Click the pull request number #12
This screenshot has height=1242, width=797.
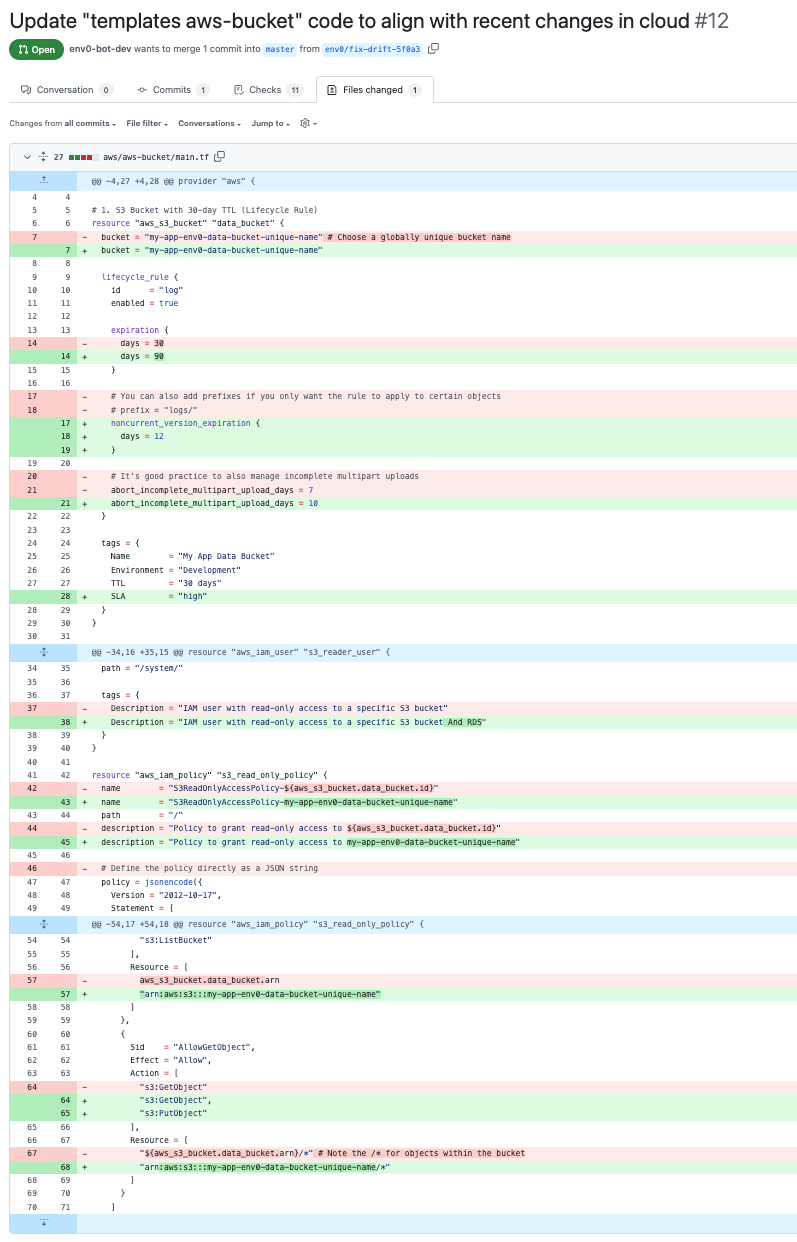click(x=712, y=20)
